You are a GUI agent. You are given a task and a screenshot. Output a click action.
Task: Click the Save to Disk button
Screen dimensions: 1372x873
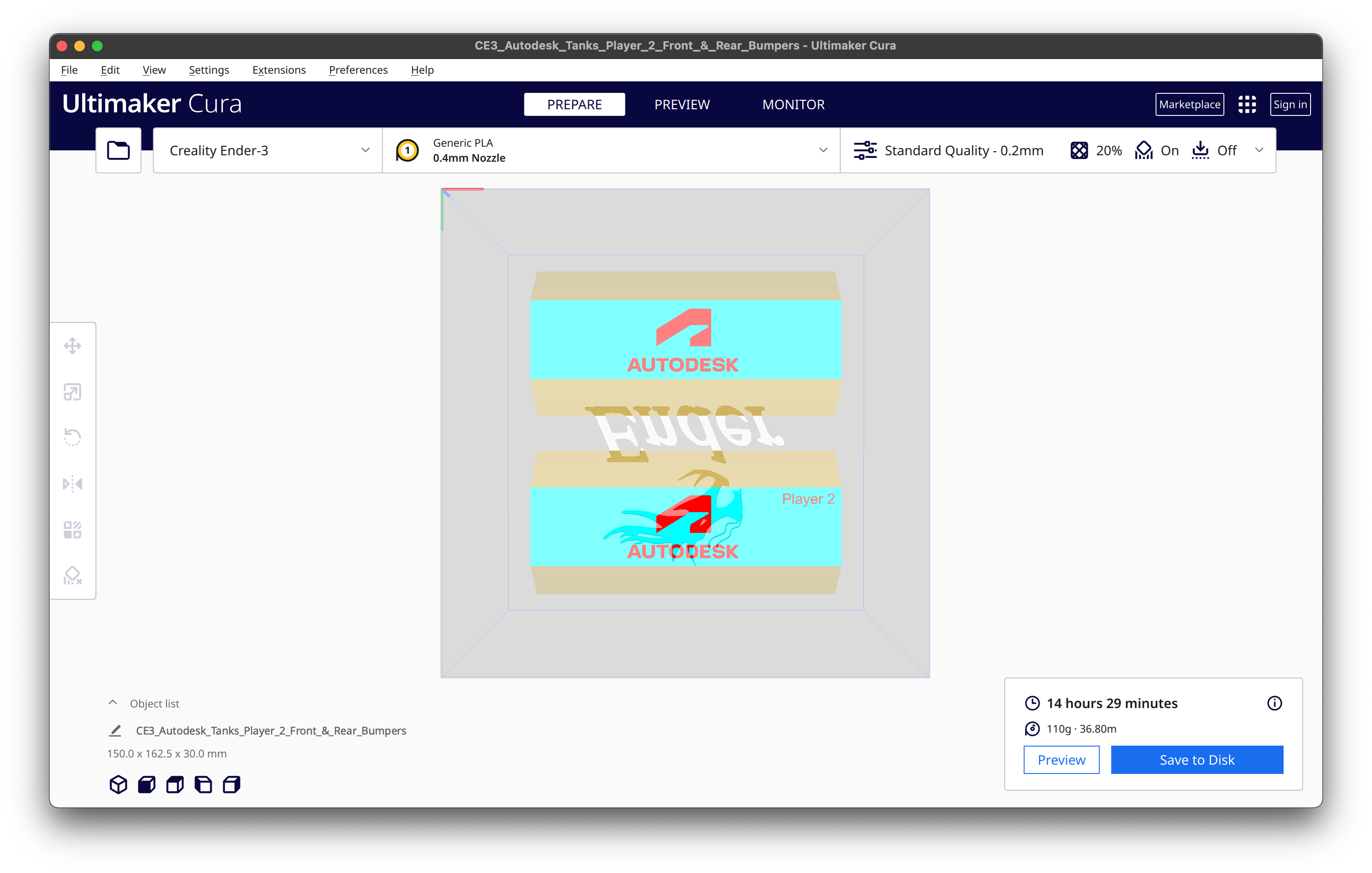[x=1197, y=759]
